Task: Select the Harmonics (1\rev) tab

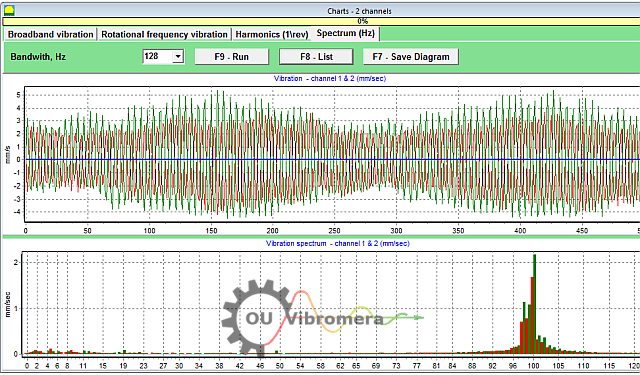Action: point(271,34)
